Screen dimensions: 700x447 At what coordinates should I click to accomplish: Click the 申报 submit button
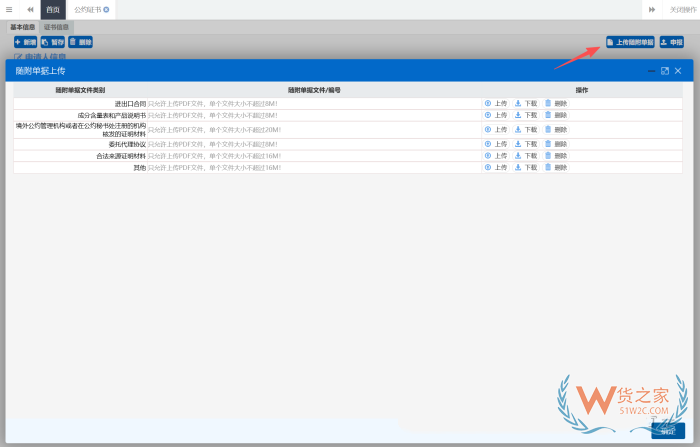(672, 42)
